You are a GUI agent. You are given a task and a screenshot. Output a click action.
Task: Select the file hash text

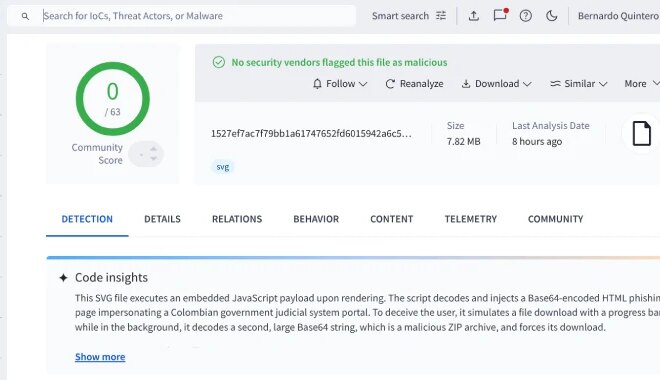[x=311, y=133]
